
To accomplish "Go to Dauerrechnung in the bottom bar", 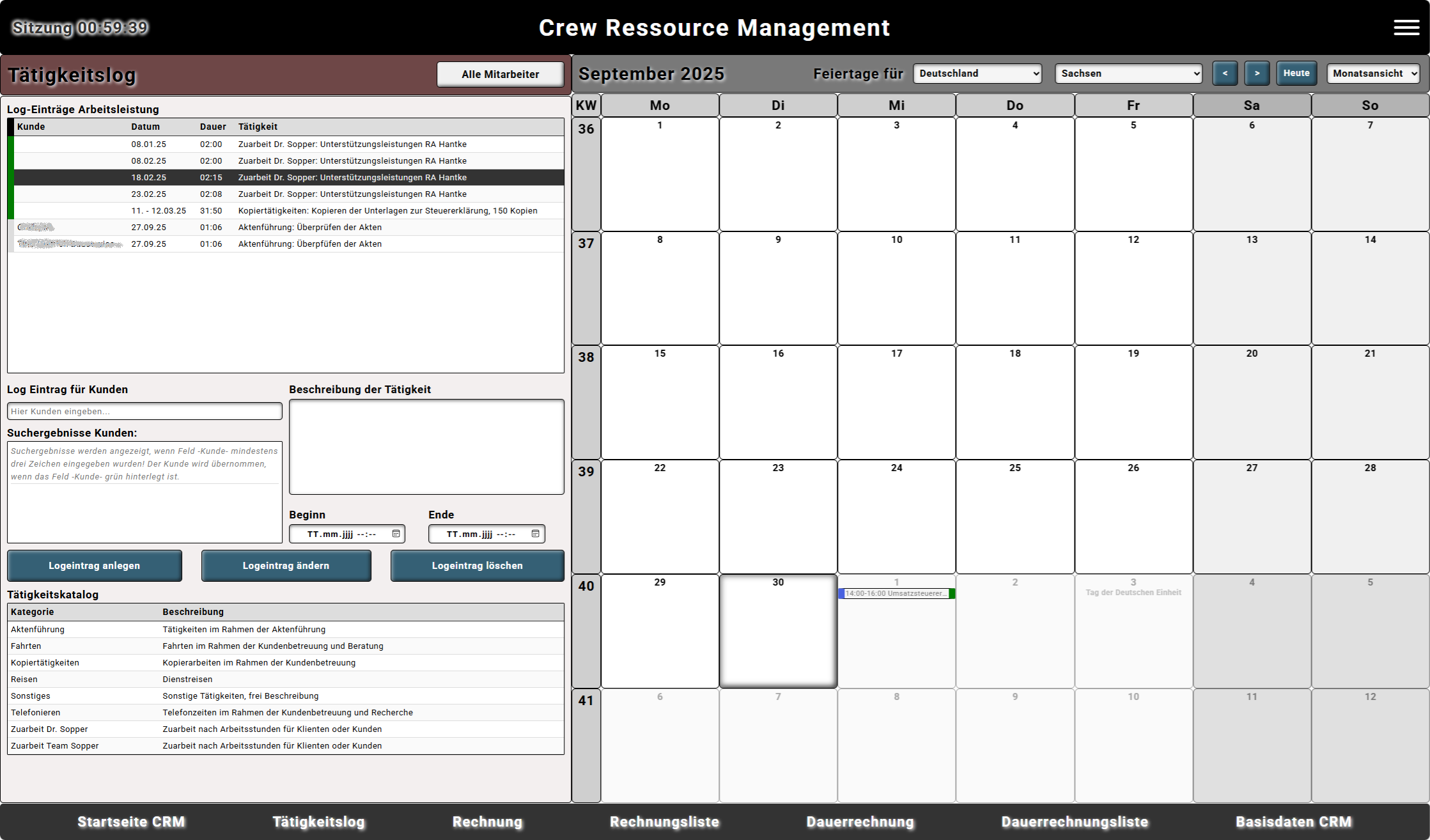I will pos(860,821).
